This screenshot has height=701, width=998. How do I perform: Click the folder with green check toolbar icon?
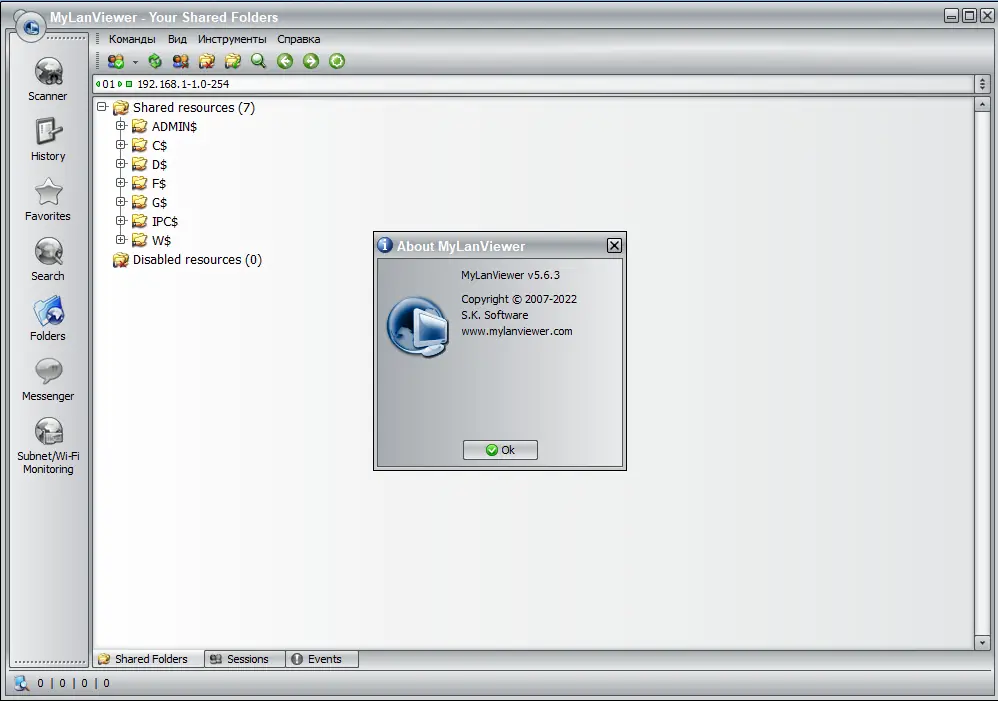pos(233,61)
